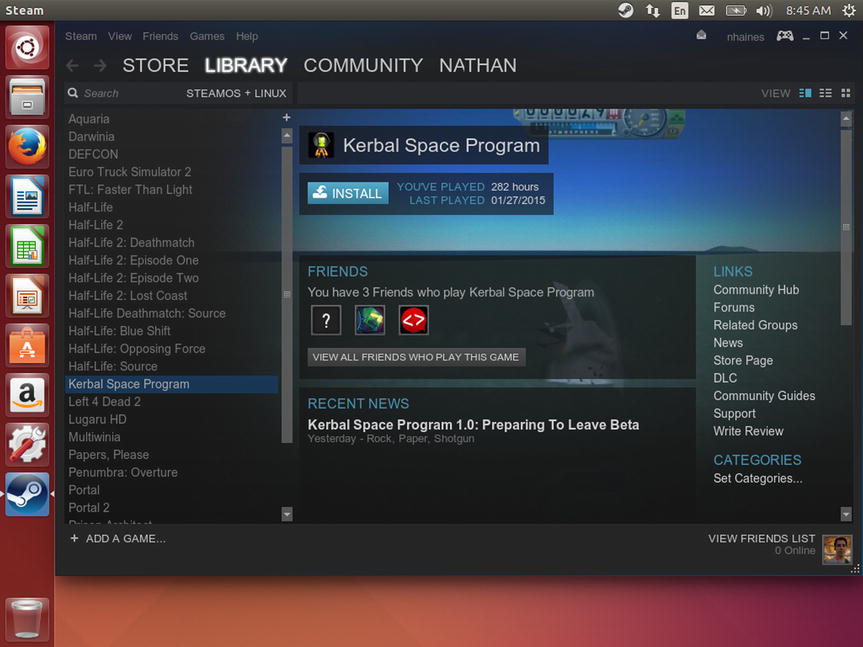The width and height of the screenshot is (863, 647).
Task: Open the mail indicator in panel
Action: click(x=707, y=10)
